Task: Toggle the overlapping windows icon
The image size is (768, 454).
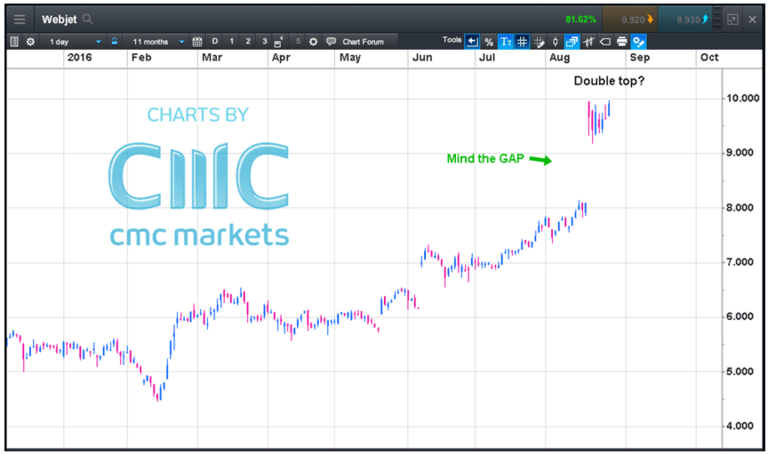Action: click(572, 42)
